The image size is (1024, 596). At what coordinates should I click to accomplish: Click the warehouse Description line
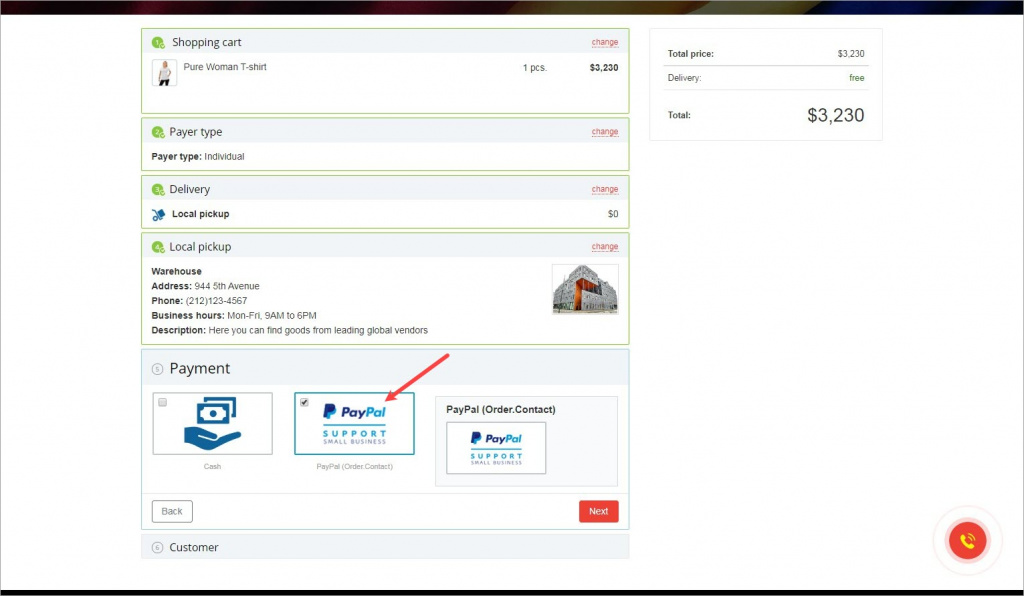(289, 330)
